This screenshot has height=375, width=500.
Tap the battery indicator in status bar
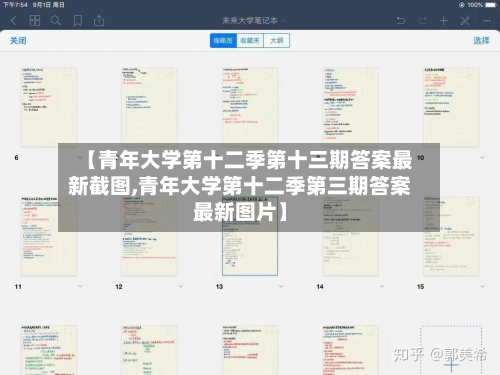pos(491,5)
